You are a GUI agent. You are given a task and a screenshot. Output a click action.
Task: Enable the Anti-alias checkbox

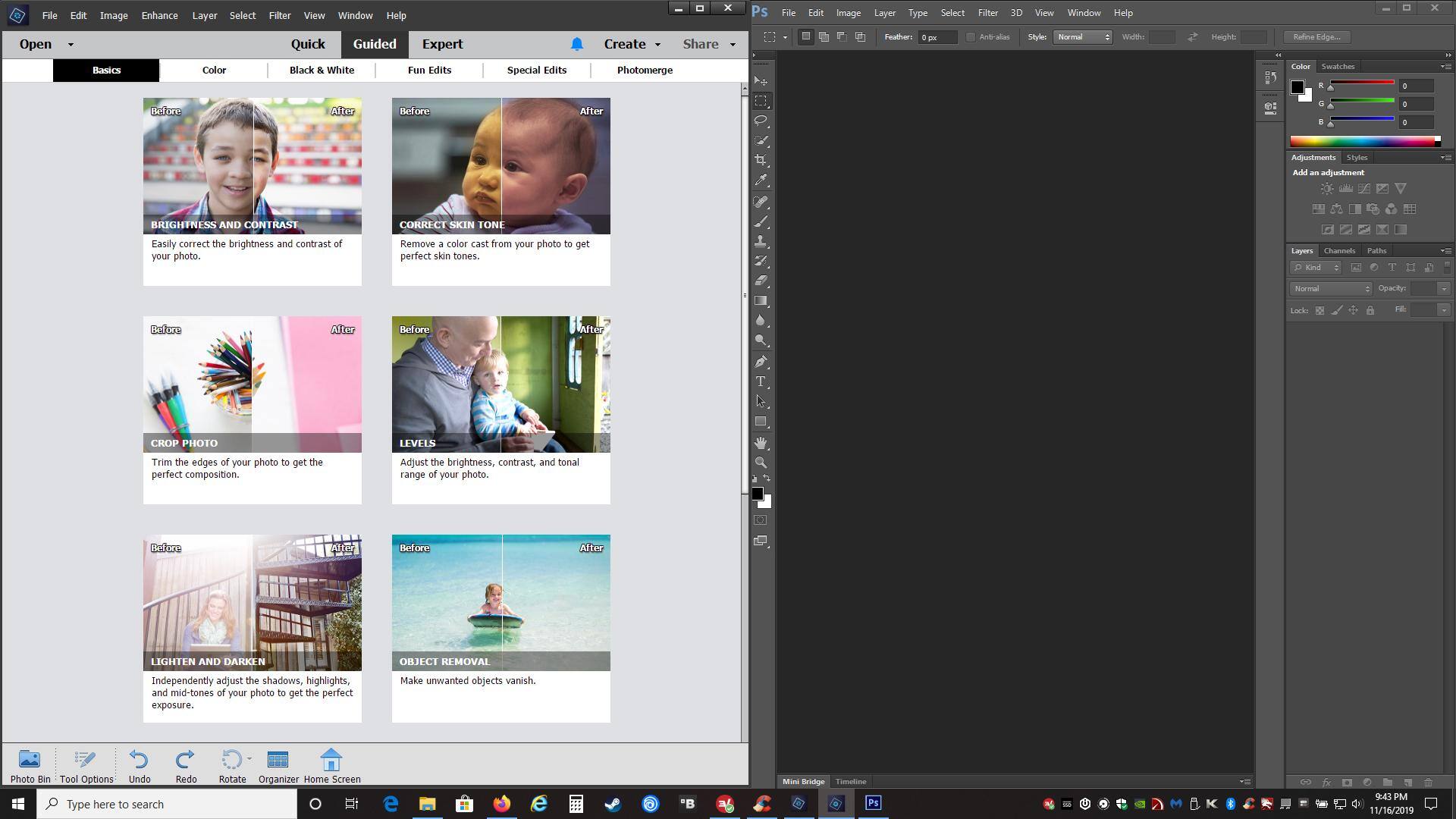(x=971, y=37)
